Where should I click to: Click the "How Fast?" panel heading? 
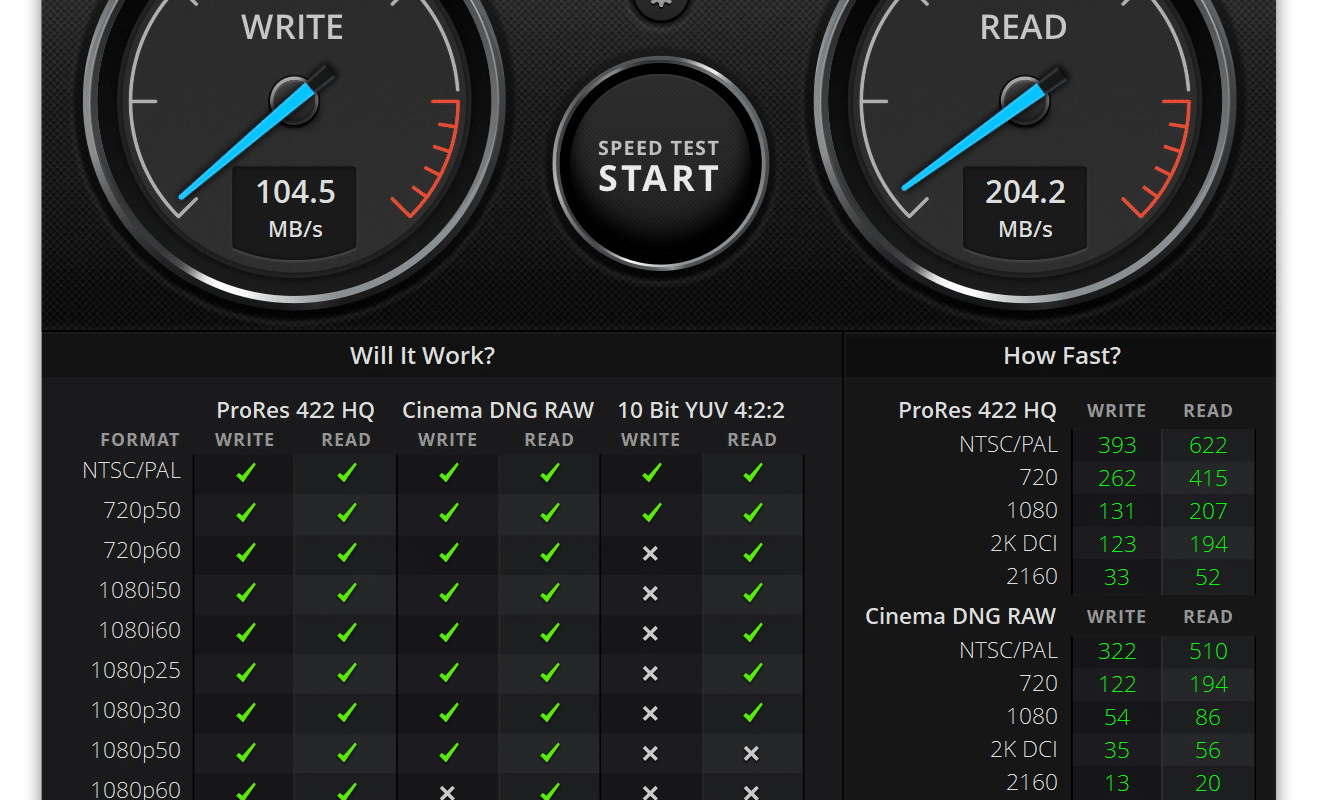pos(1062,355)
